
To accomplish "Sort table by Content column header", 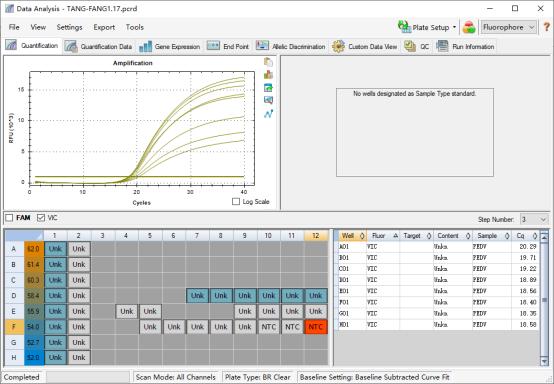I will point(453,236).
